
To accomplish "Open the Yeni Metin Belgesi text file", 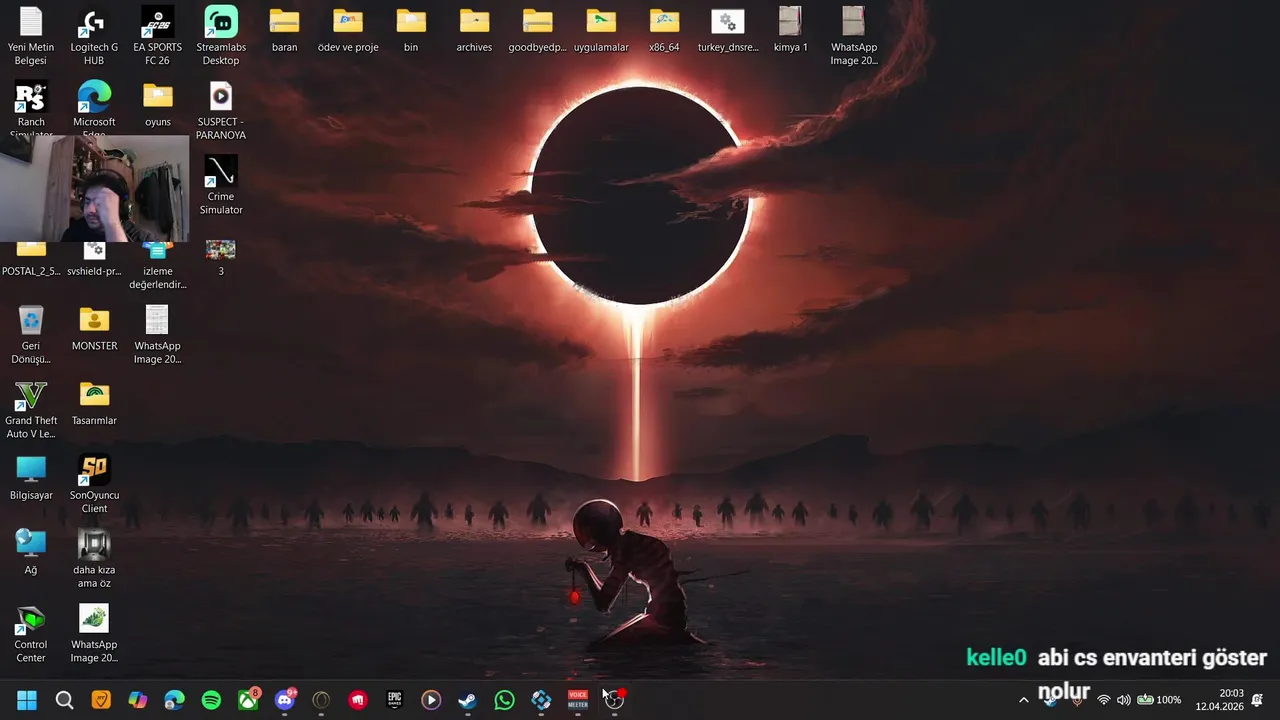I will pos(31,36).
